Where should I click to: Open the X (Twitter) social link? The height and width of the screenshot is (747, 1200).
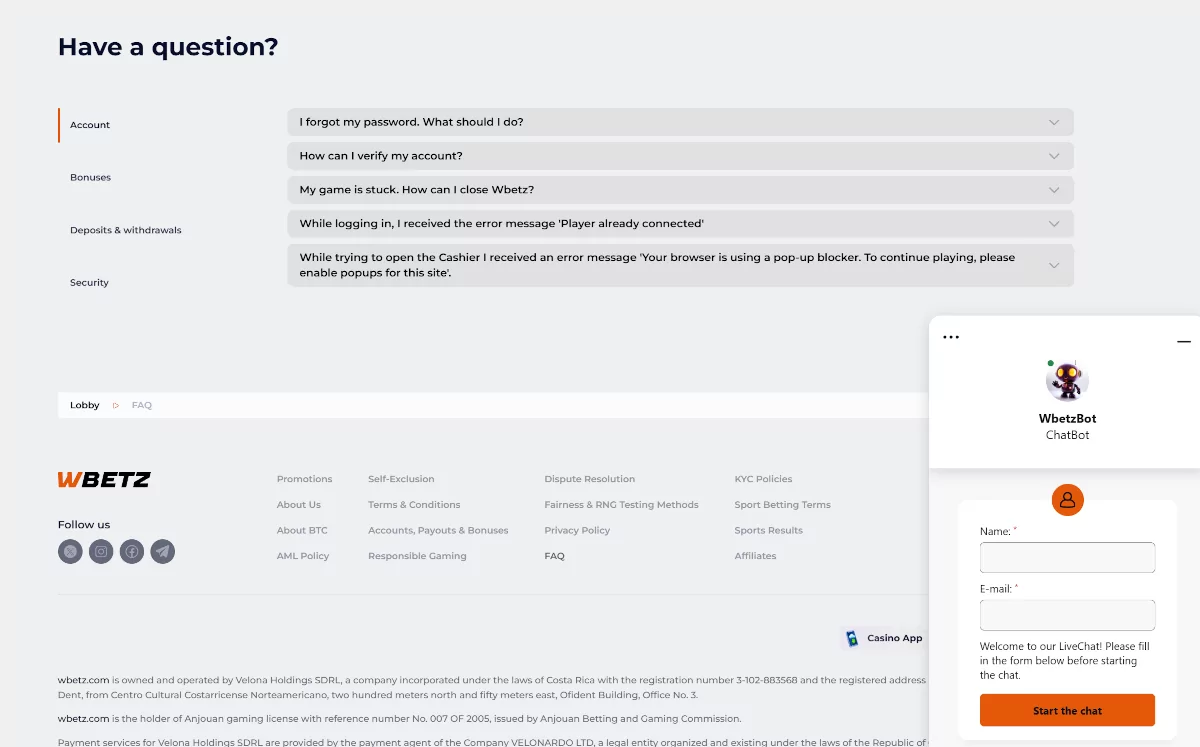pos(70,551)
